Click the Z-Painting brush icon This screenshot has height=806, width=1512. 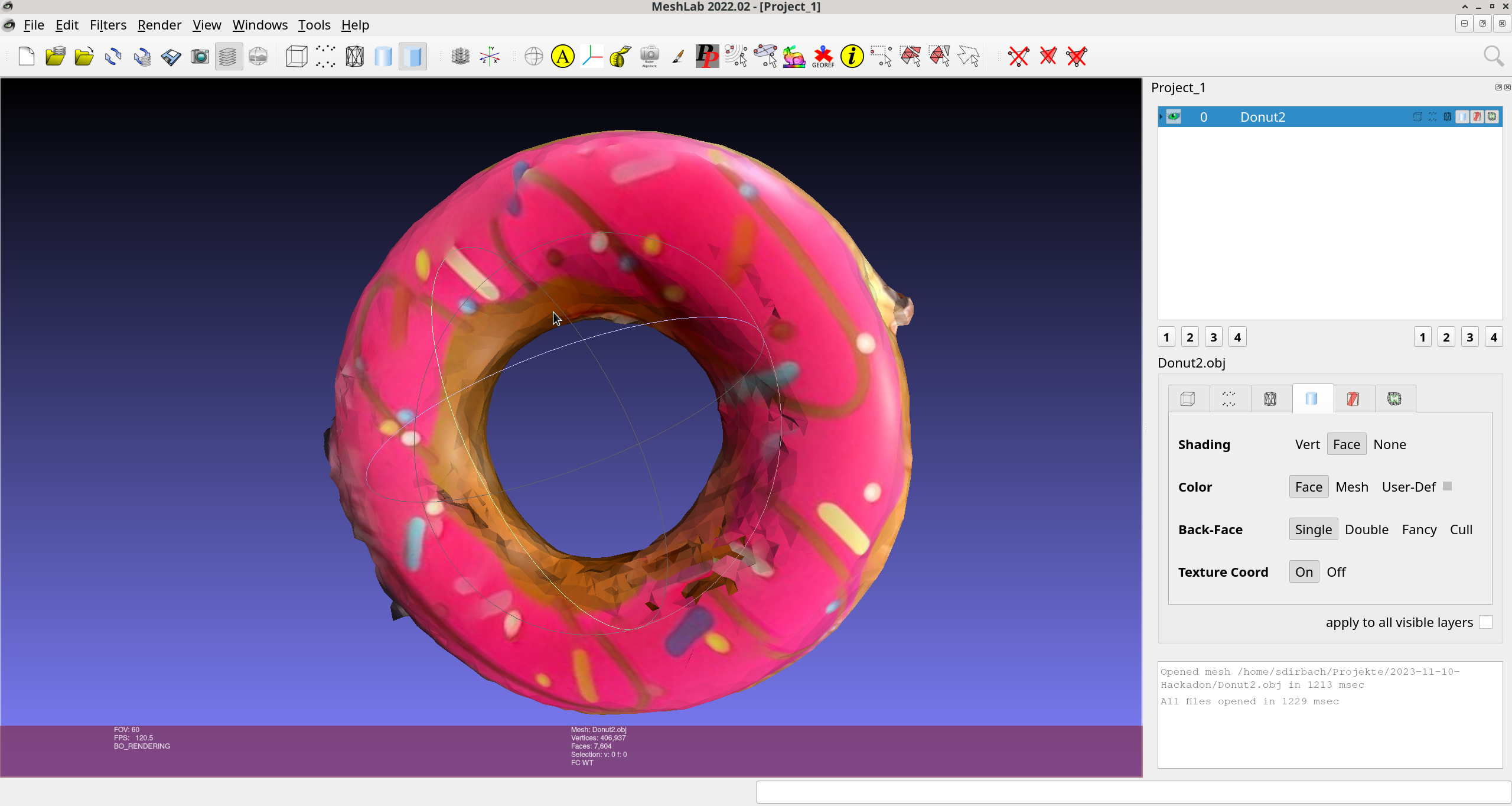678,57
